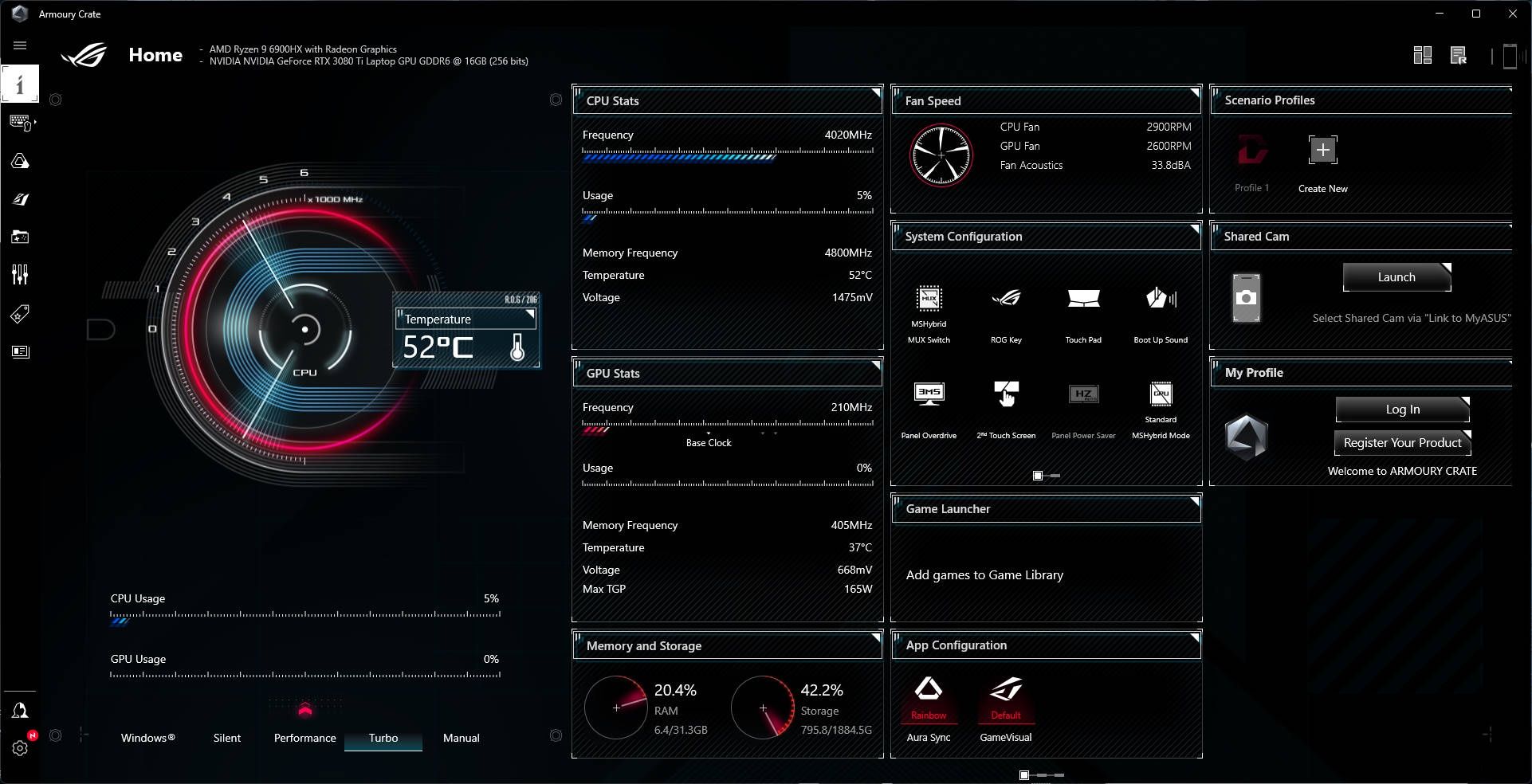This screenshot has width=1532, height=784.
Task: Click the Log In button
Action: point(1402,409)
